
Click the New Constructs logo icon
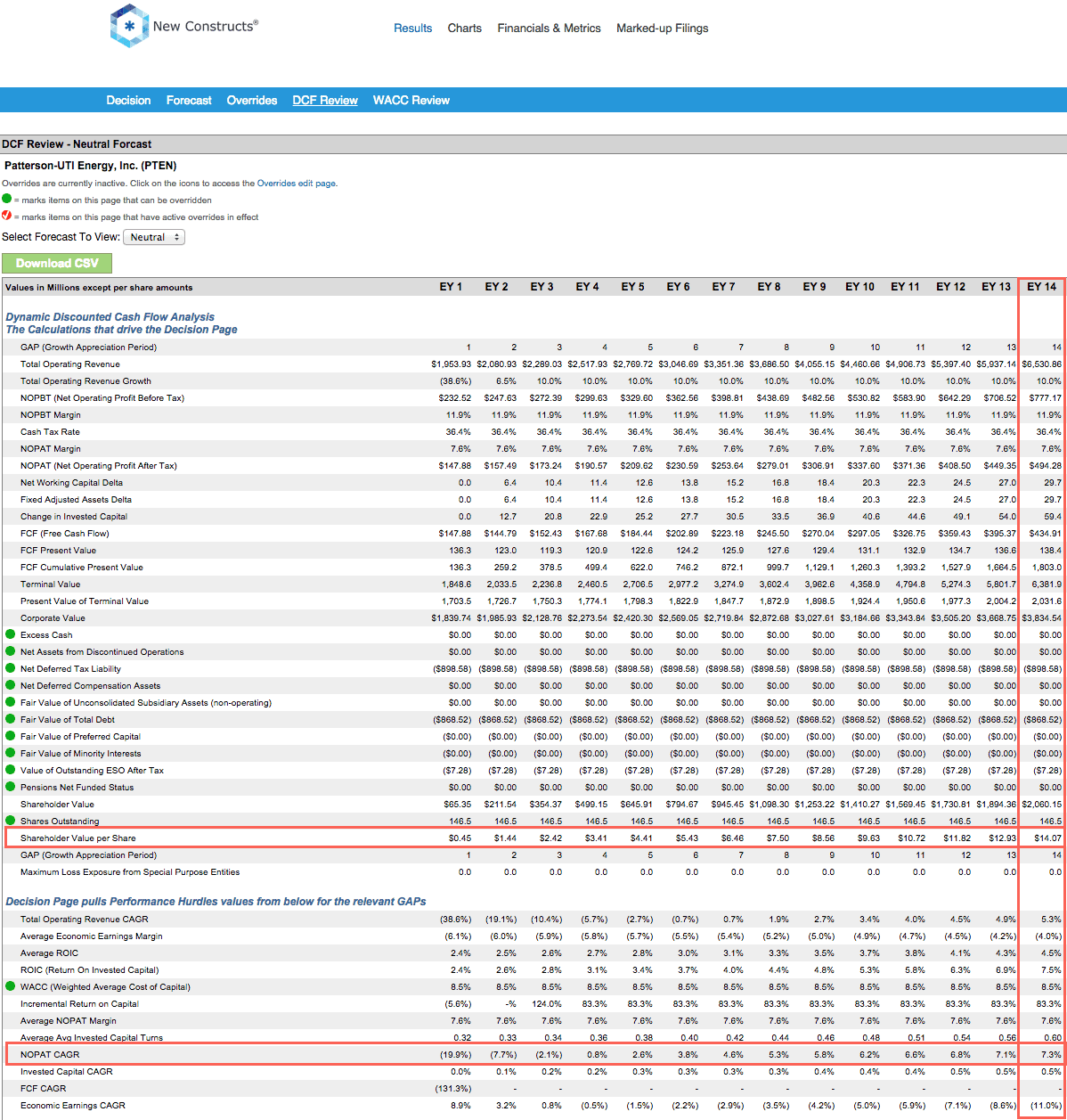coord(129,27)
